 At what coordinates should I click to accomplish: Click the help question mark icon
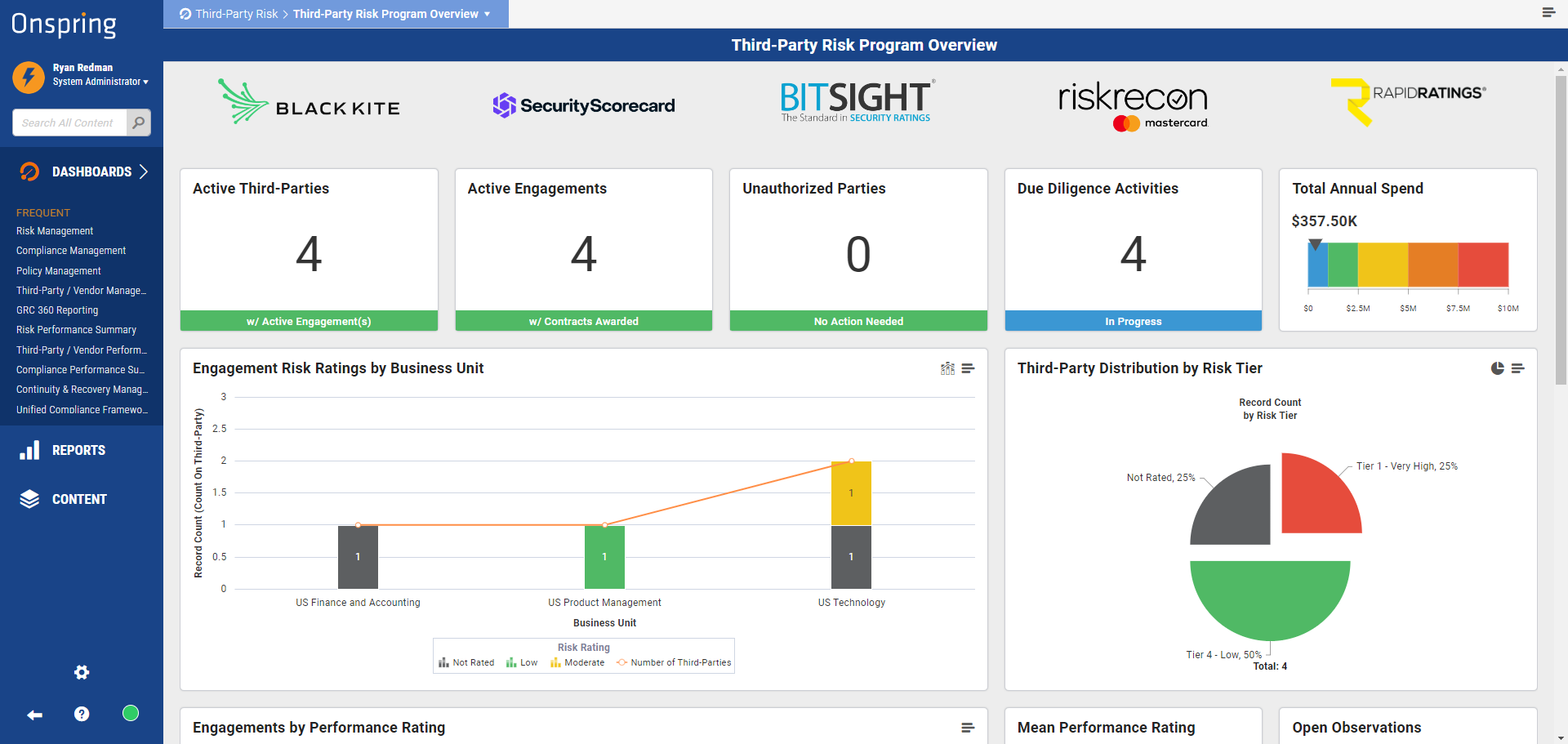tap(82, 714)
